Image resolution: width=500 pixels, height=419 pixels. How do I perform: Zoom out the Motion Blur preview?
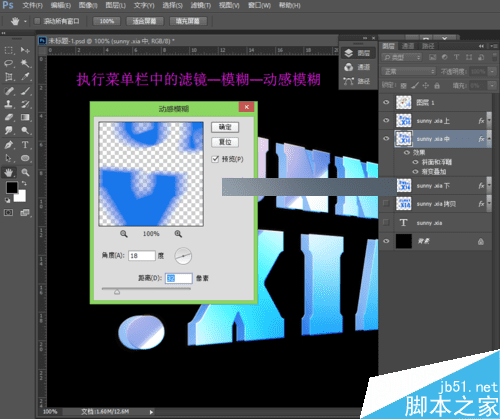tap(124, 234)
